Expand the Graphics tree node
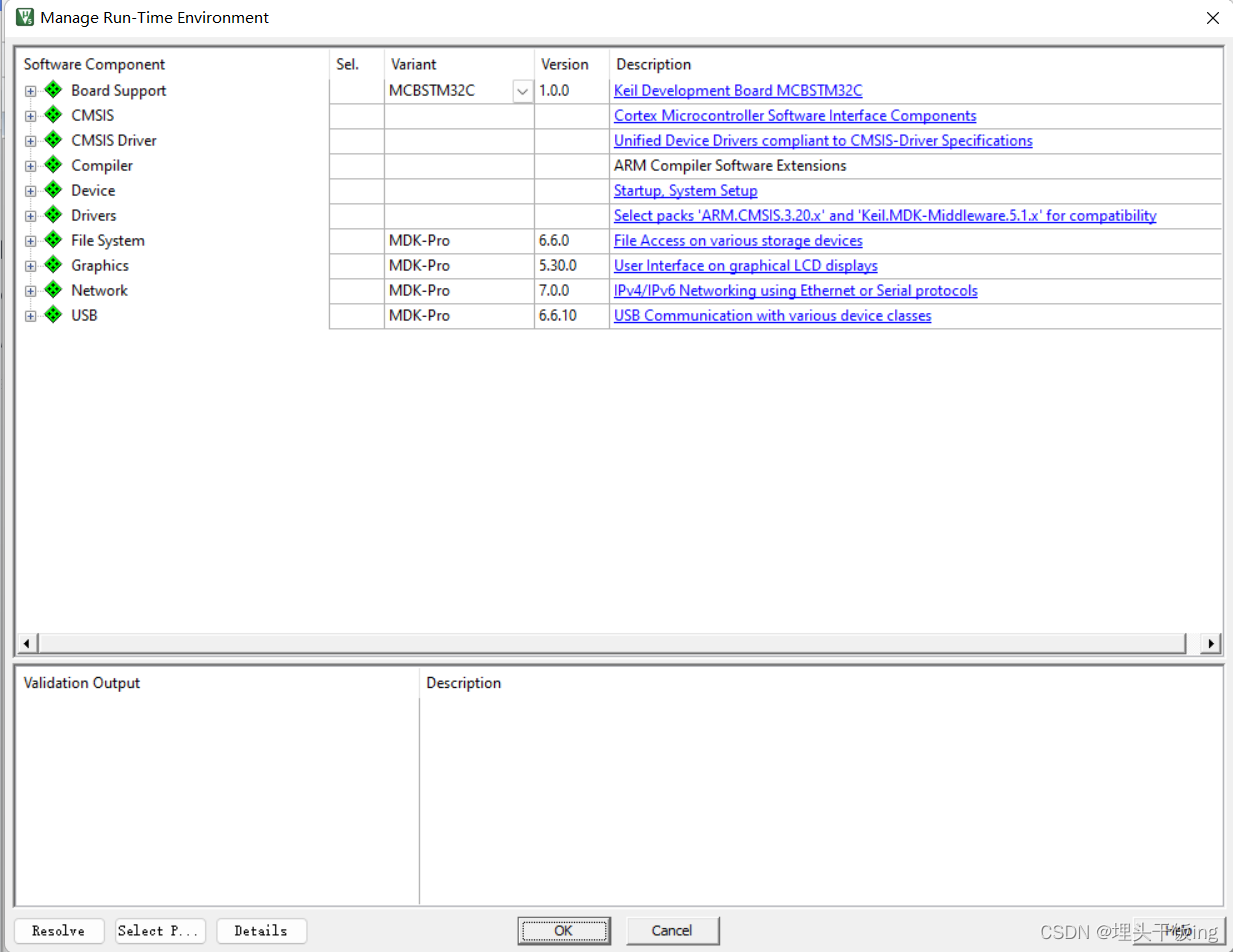 pyautogui.click(x=31, y=266)
